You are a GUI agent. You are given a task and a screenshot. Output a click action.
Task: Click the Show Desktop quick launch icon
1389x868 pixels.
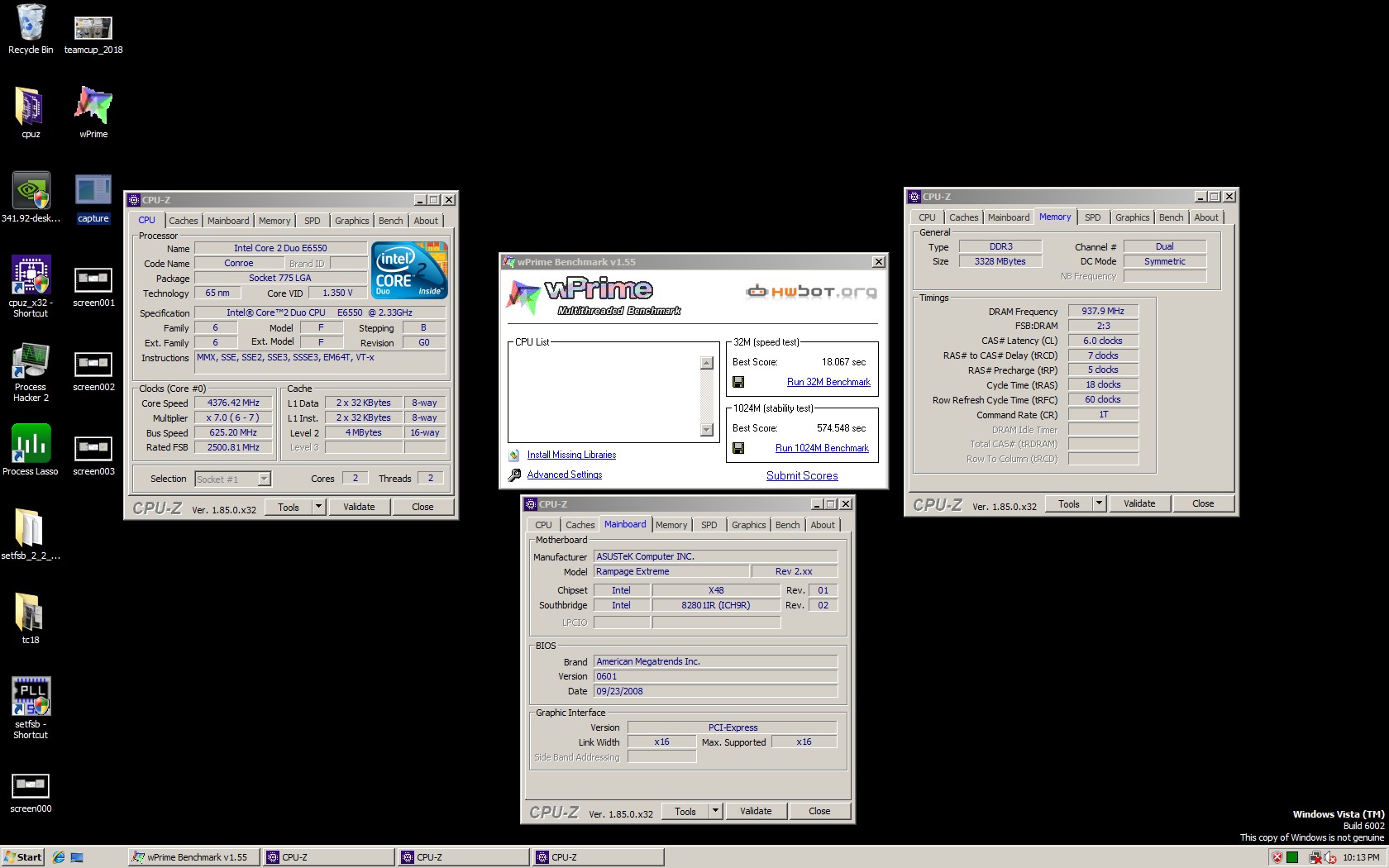[x=77, y=857]
